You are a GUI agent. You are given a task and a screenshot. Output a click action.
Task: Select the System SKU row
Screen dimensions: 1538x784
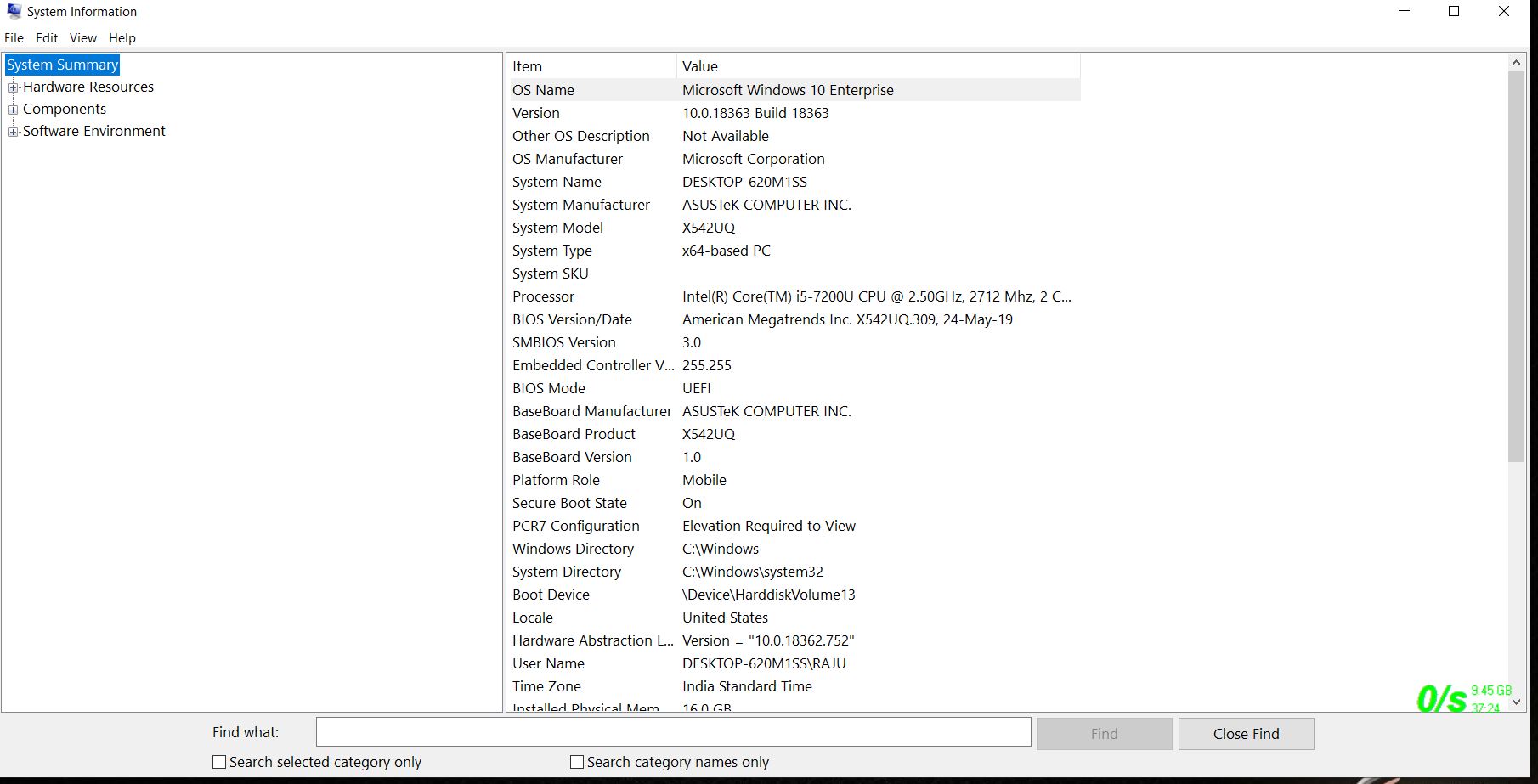[x=794, y=274]
